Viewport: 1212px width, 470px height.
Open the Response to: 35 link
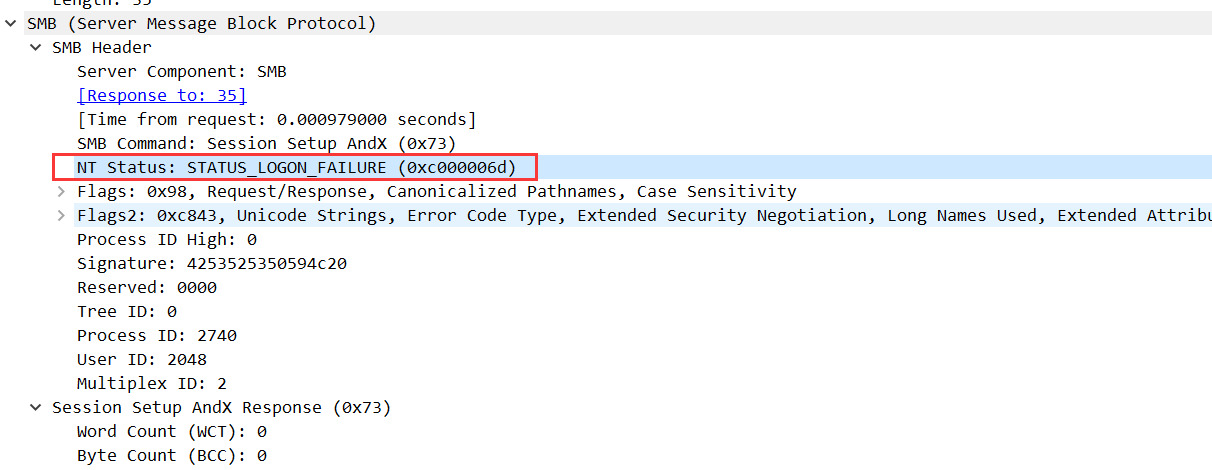click(x=161, y=95)
